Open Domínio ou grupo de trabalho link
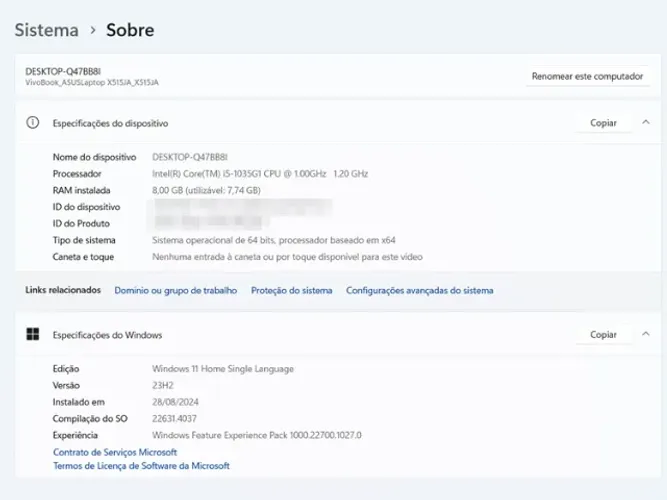The height and width of the screenshot is (500, 667). click(176, 291)
